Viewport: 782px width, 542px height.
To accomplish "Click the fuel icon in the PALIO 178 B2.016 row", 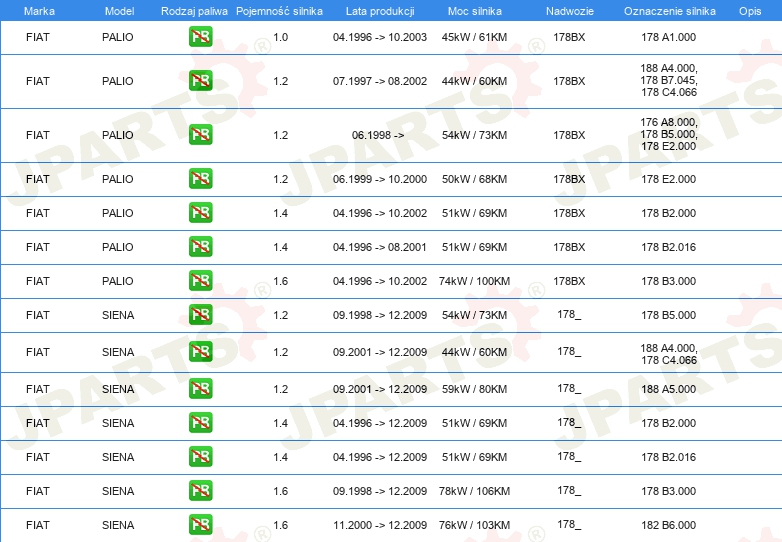I will [x=200, y=246].
